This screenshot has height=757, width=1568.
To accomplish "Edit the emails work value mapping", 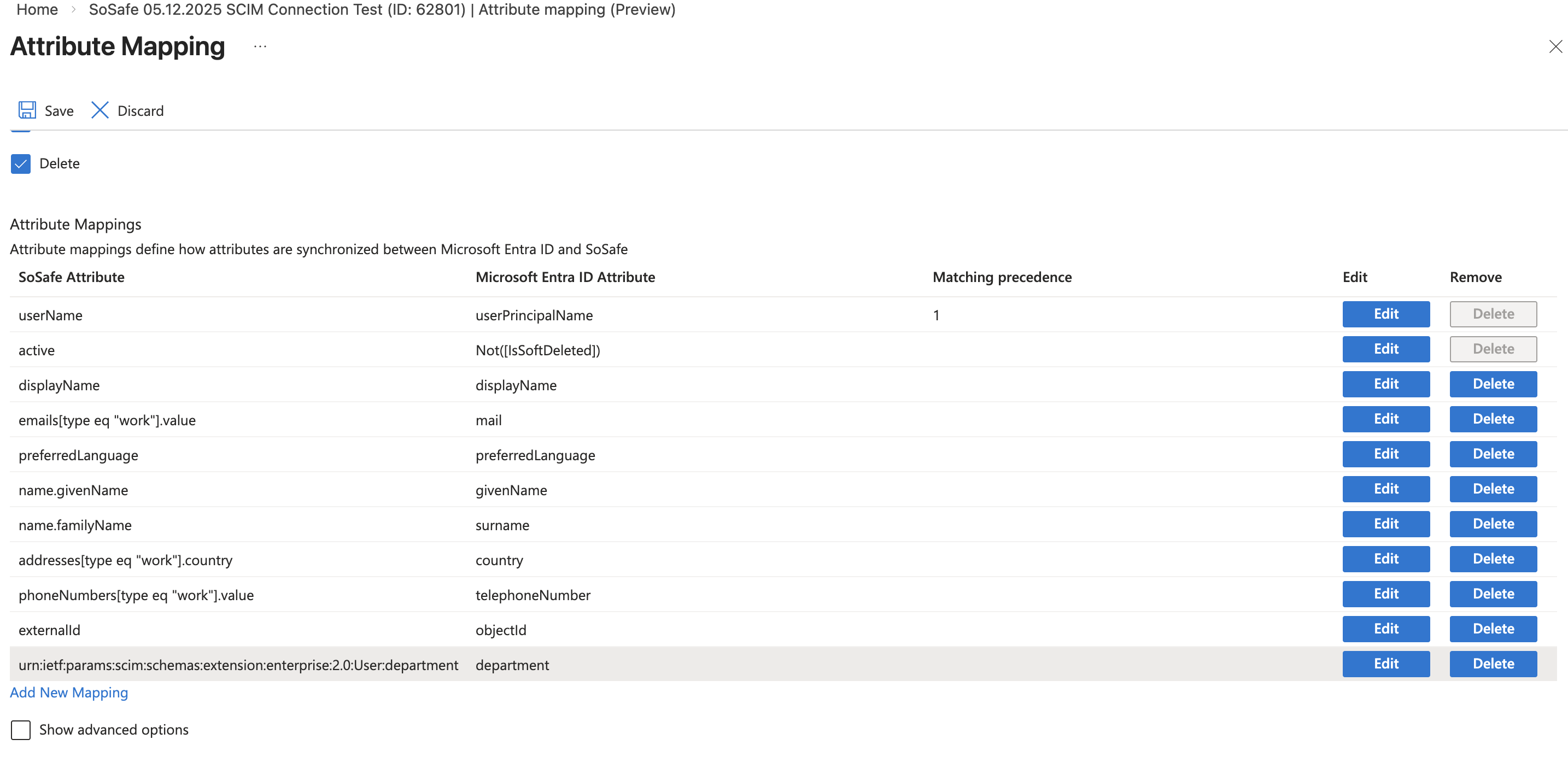I will [x=1385, y=419].
